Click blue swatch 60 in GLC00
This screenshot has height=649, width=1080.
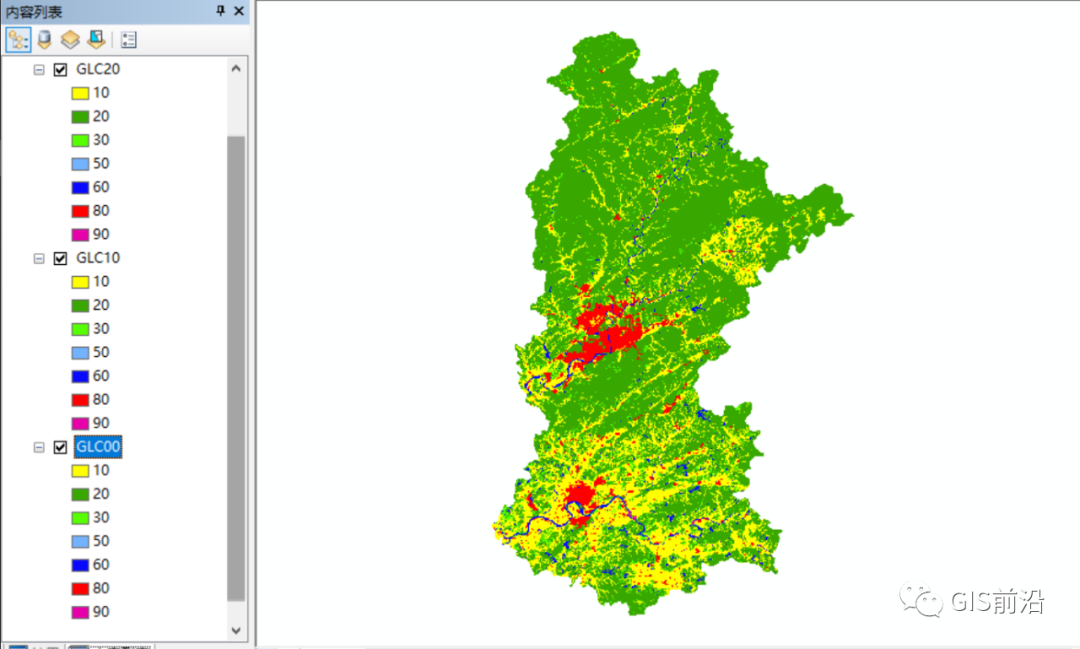tap(81, 565)
